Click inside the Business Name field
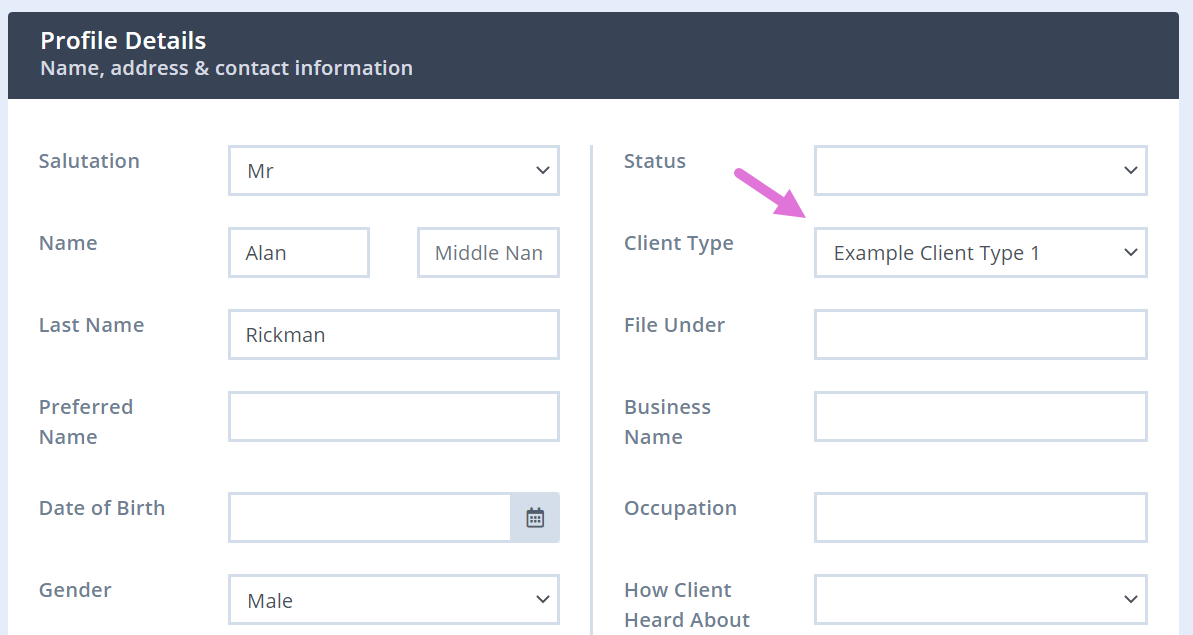Viewport: 1193px width, 635px height. click(x=979, y=416)
